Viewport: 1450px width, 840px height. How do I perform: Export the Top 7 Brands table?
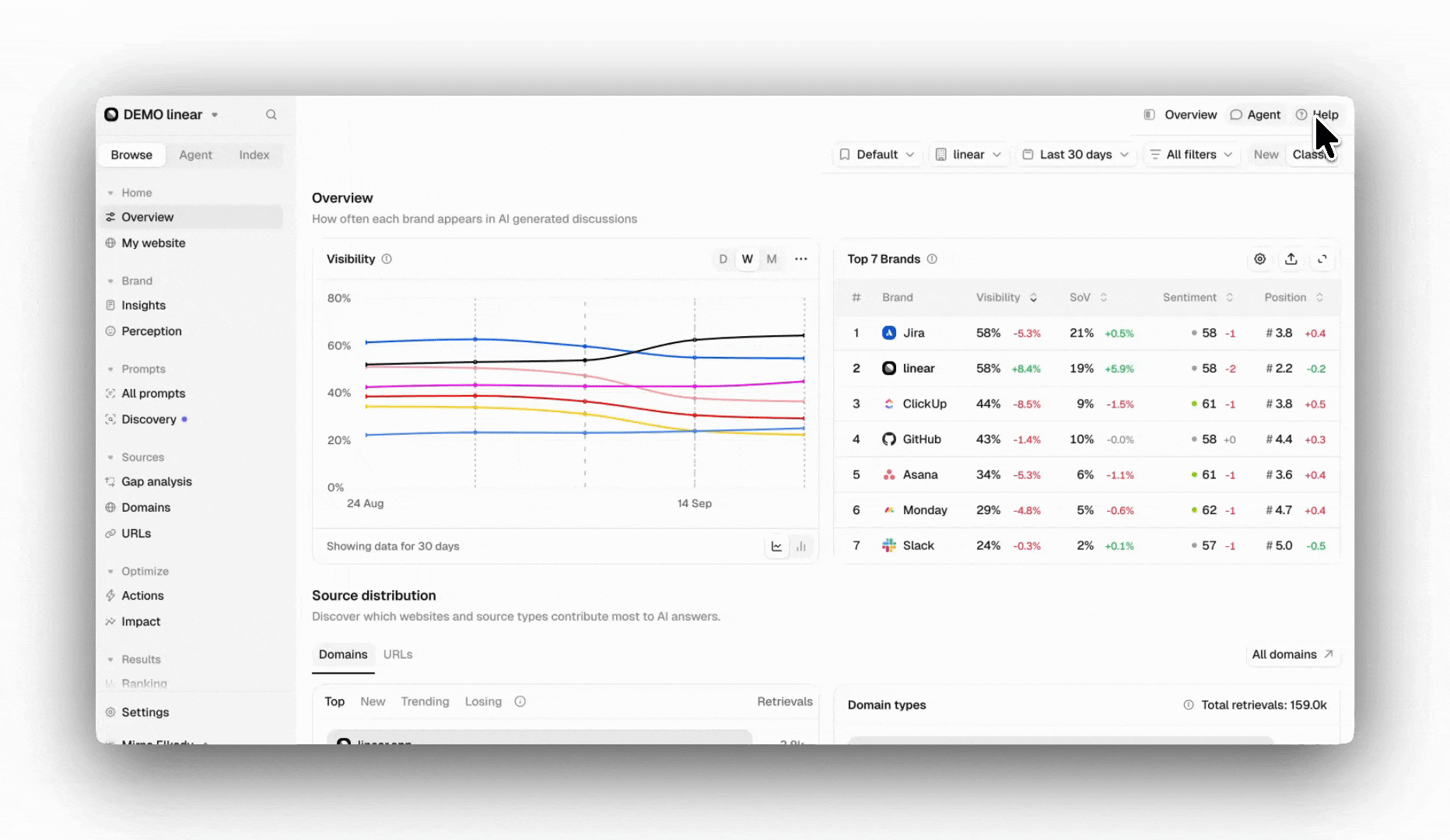coord(1291,259)
